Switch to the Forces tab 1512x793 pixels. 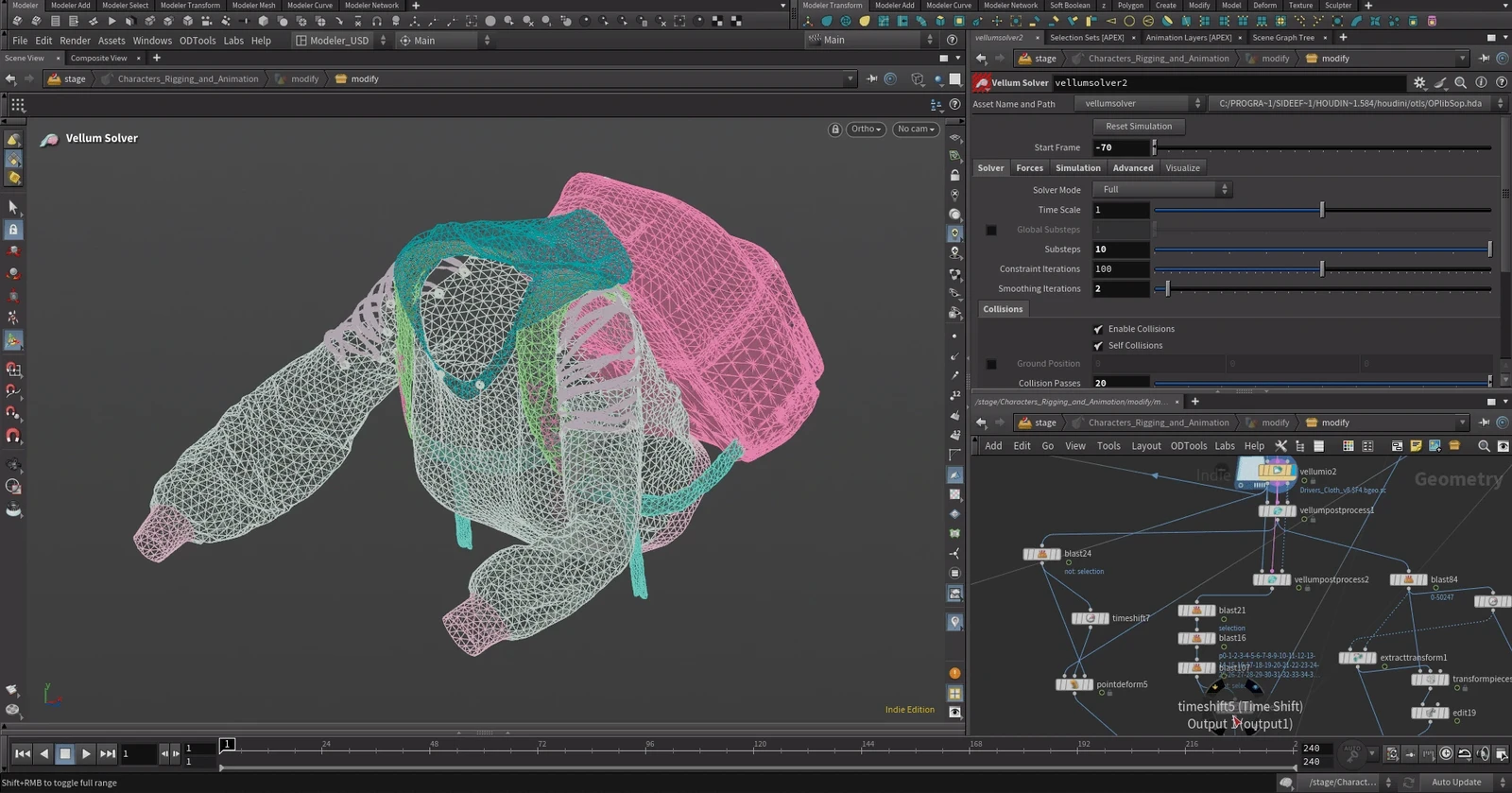point(1030,168)
